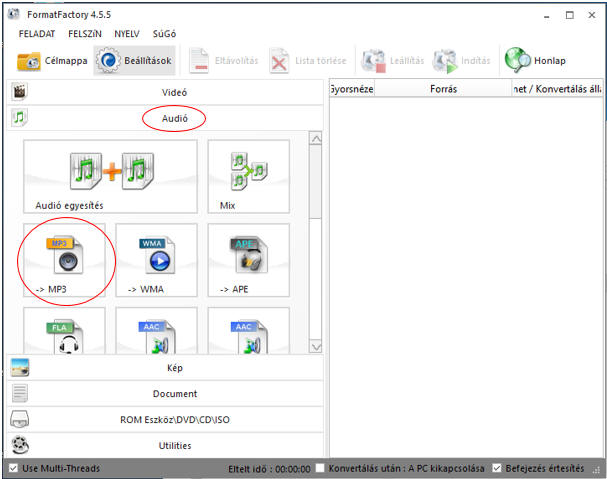Click the Document page icon

[20, 393]
